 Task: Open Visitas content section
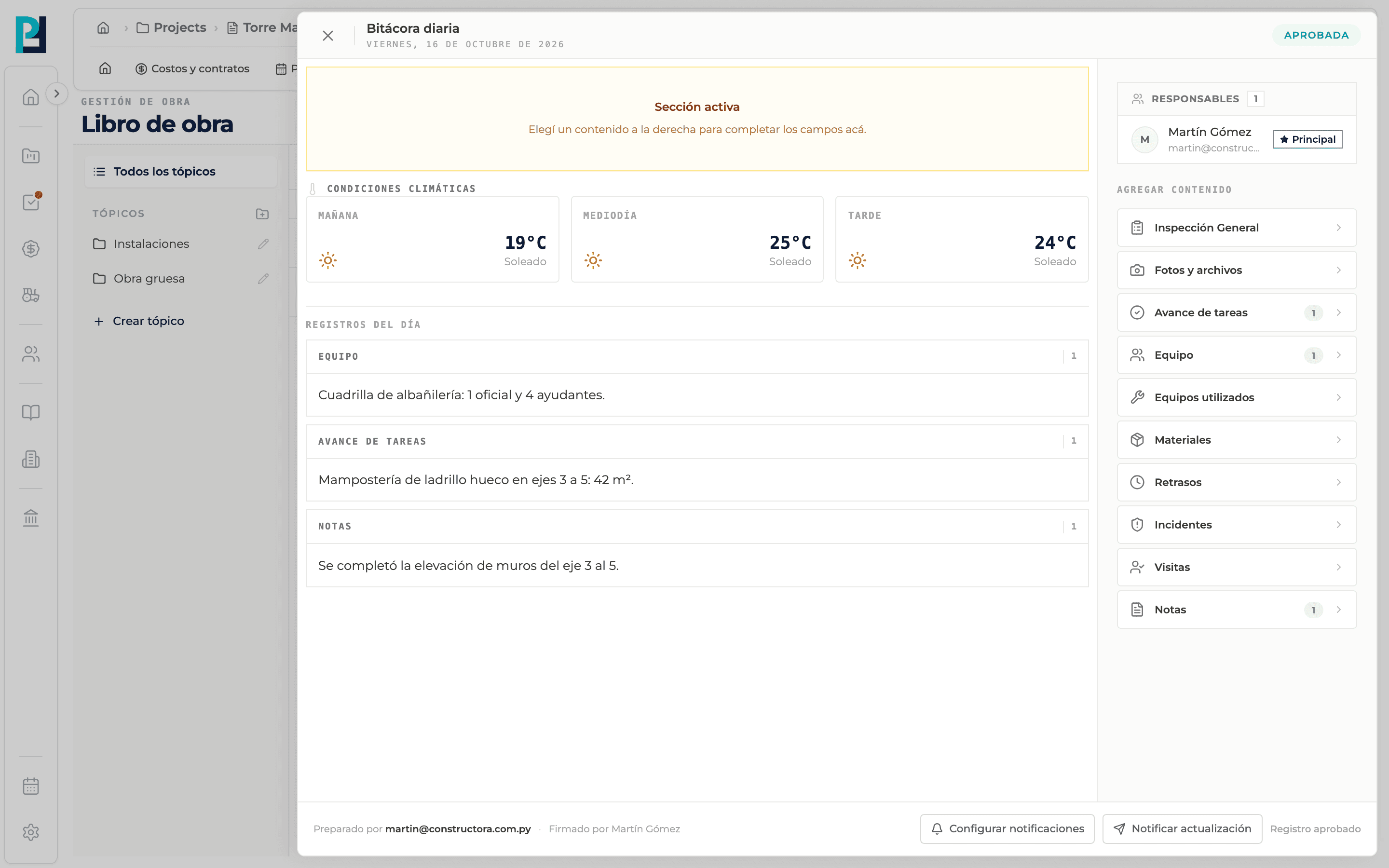[x=1236, y=568]
